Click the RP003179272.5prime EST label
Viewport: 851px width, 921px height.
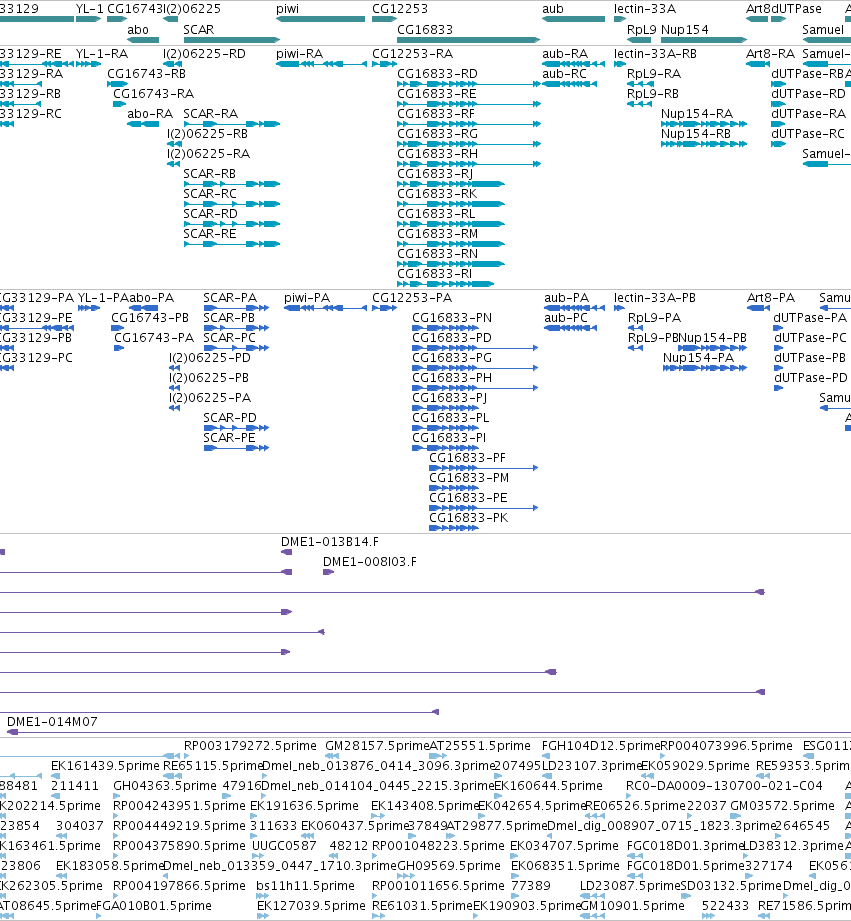[x=250, y=746]
